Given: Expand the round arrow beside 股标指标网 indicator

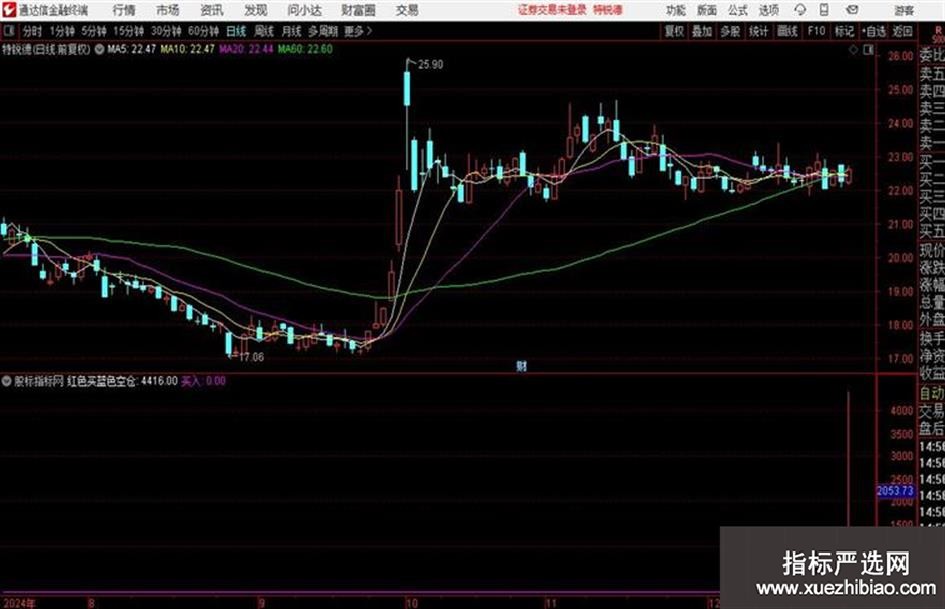Looking at the screenshot, I should click(x=7, y=381).
